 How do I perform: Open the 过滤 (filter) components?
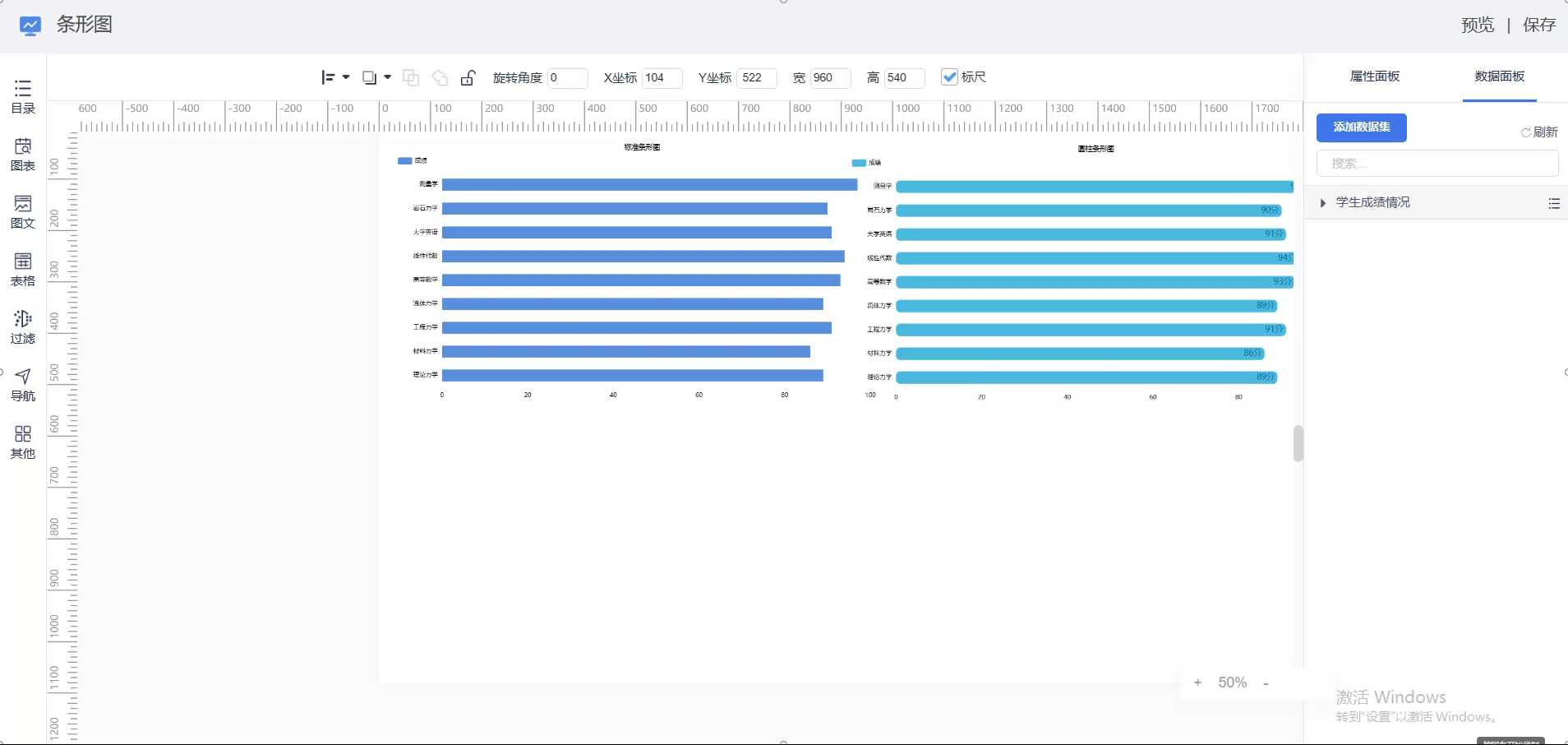pos(23,327)
